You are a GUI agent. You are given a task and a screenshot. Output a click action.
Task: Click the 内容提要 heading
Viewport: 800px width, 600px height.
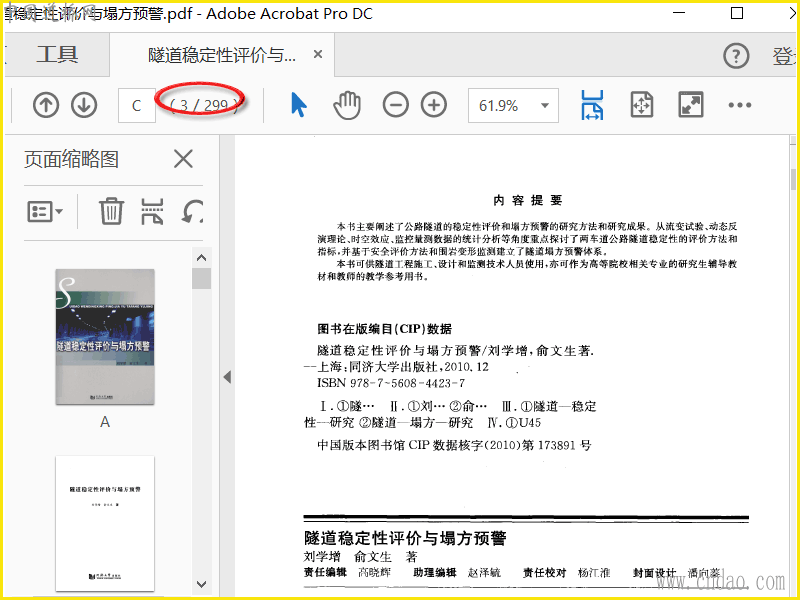pyautogui.click(x=528, y=200)
